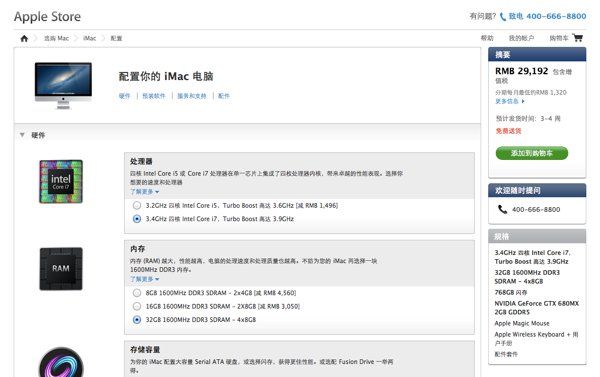Open 我的帐户 in top navigation
Screen dimensions: 600x377
click(x=521, y=38)
